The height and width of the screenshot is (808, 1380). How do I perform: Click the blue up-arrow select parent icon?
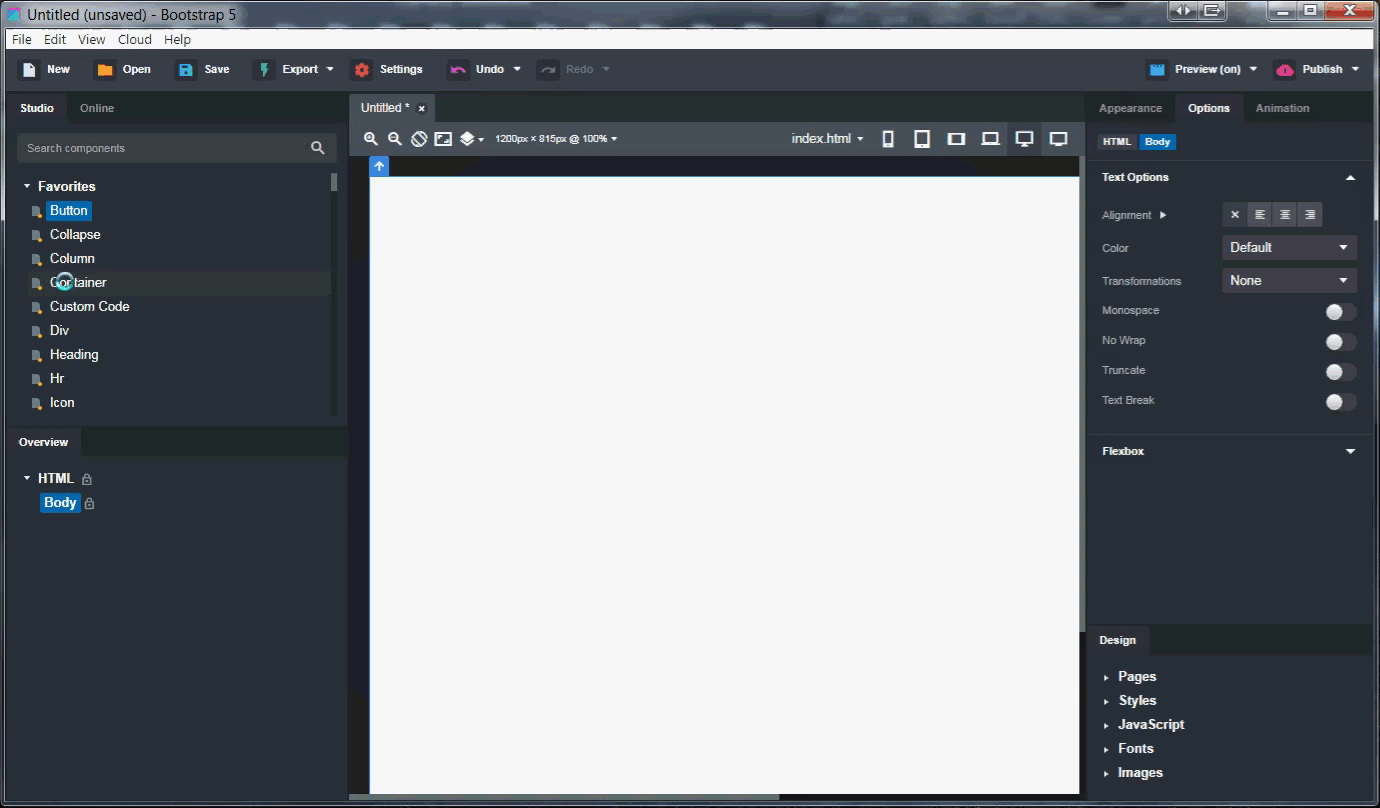pyautogui.click(x=379, y=166)
